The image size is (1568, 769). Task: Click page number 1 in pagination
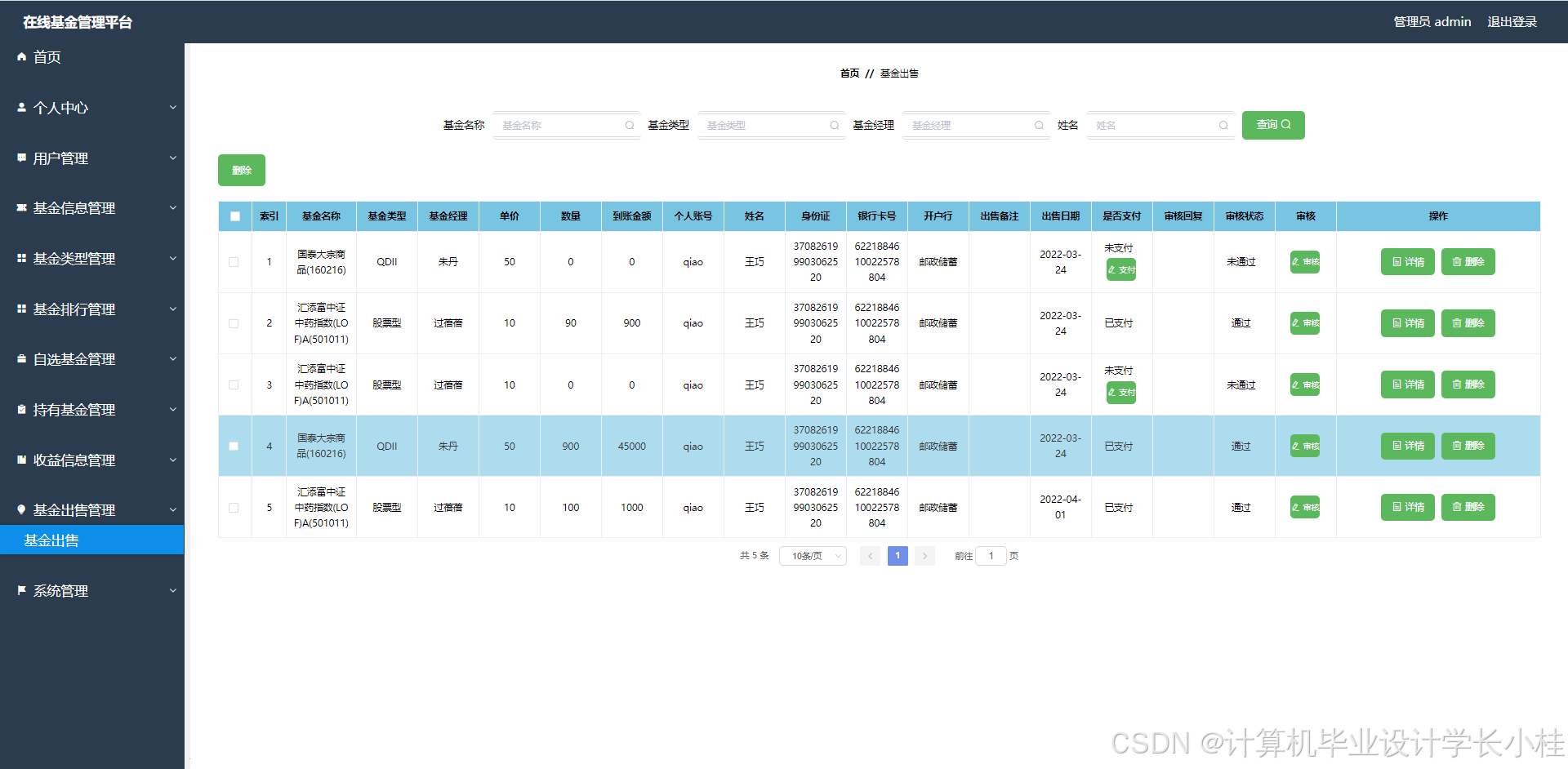898,556
